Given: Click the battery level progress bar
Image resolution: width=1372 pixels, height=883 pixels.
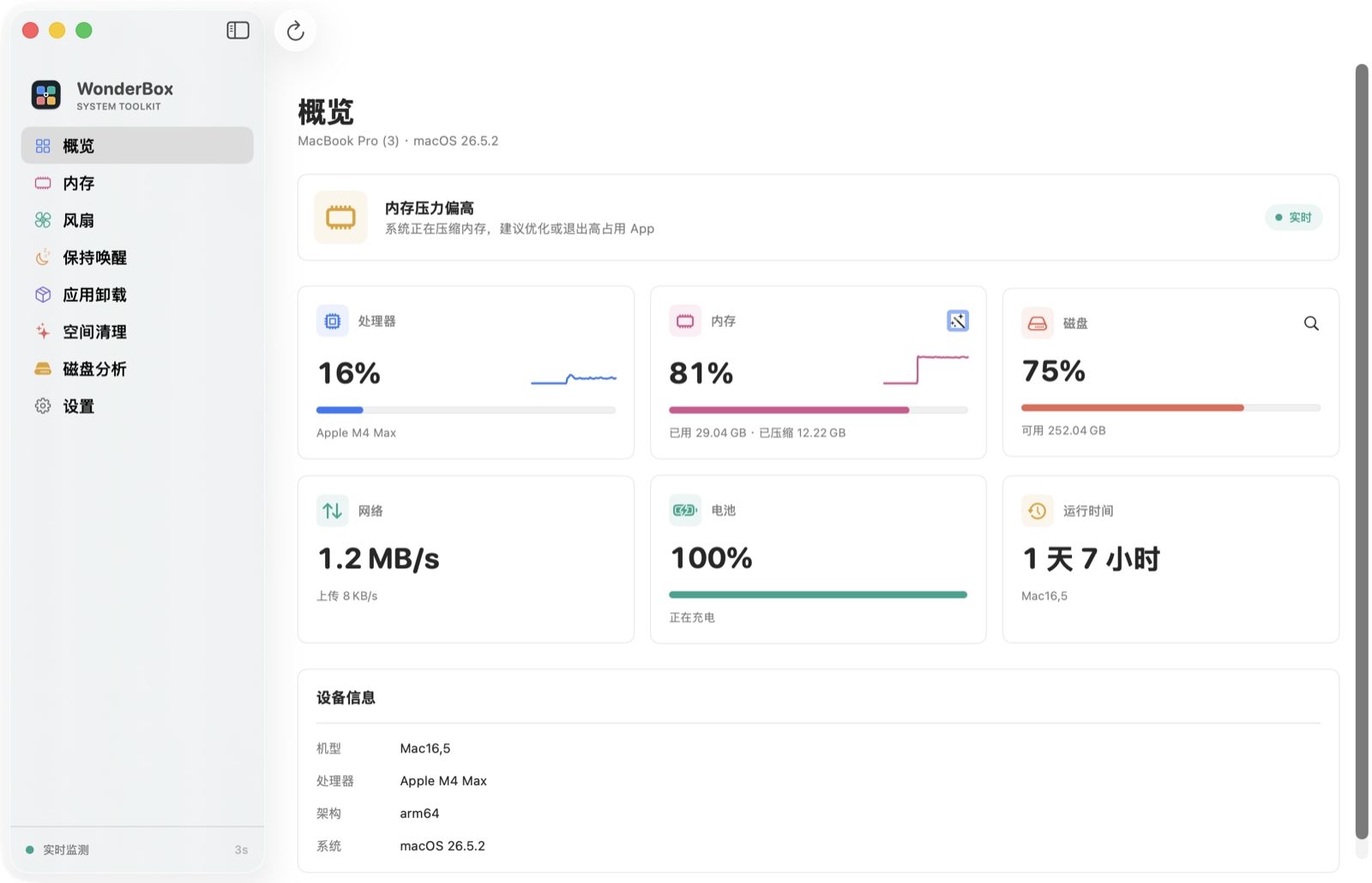Looking at the screenshot, I should [818, 594].
